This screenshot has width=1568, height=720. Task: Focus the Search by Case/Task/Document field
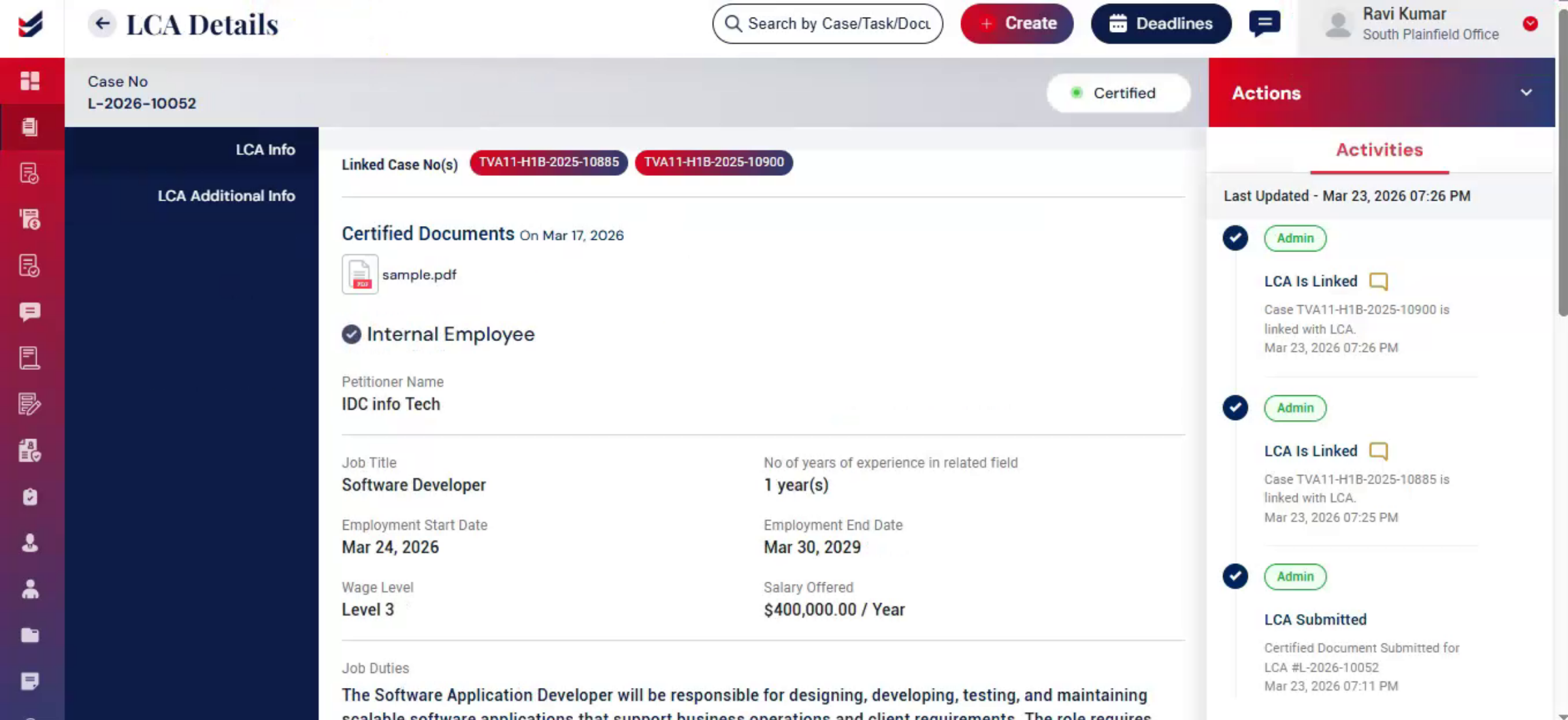(828, 24)
